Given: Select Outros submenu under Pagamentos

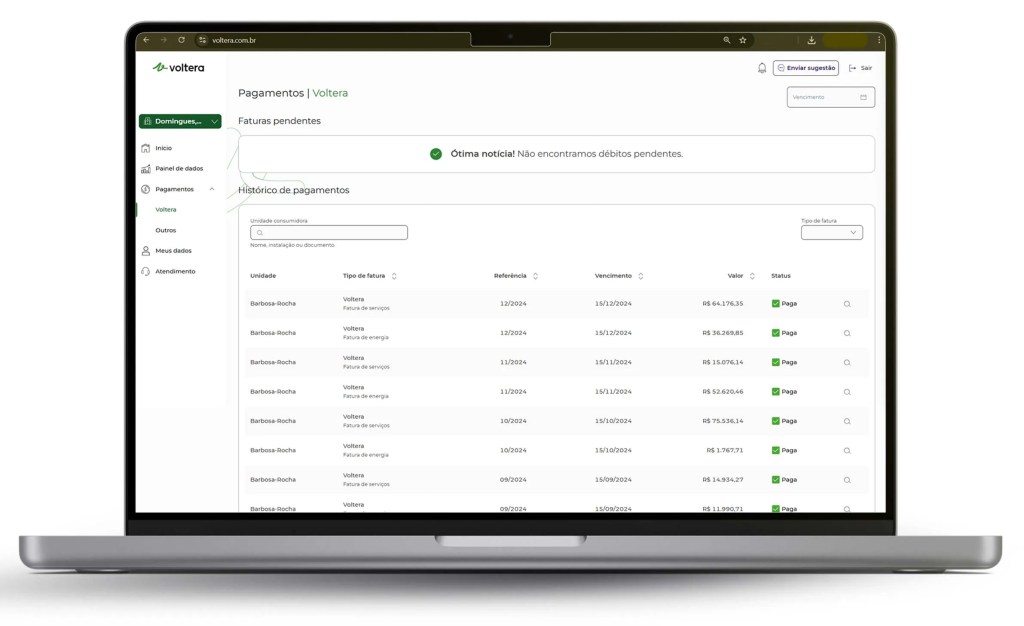Looking at the screenshot, I should tap(166, 230).
